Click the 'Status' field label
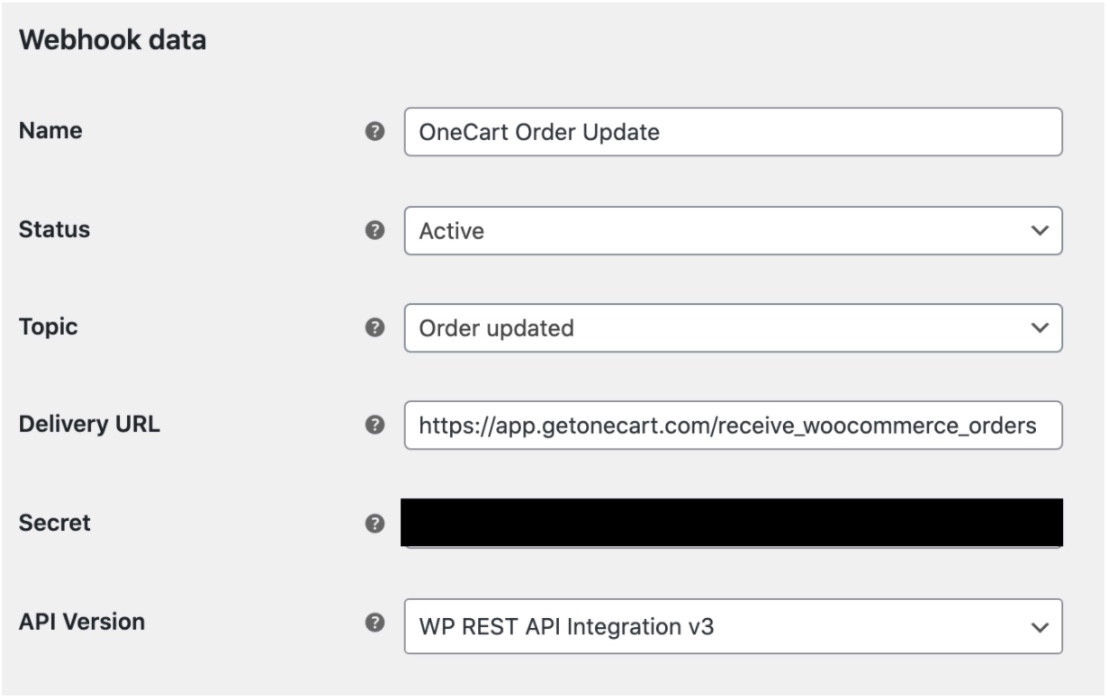 point(54,230)
